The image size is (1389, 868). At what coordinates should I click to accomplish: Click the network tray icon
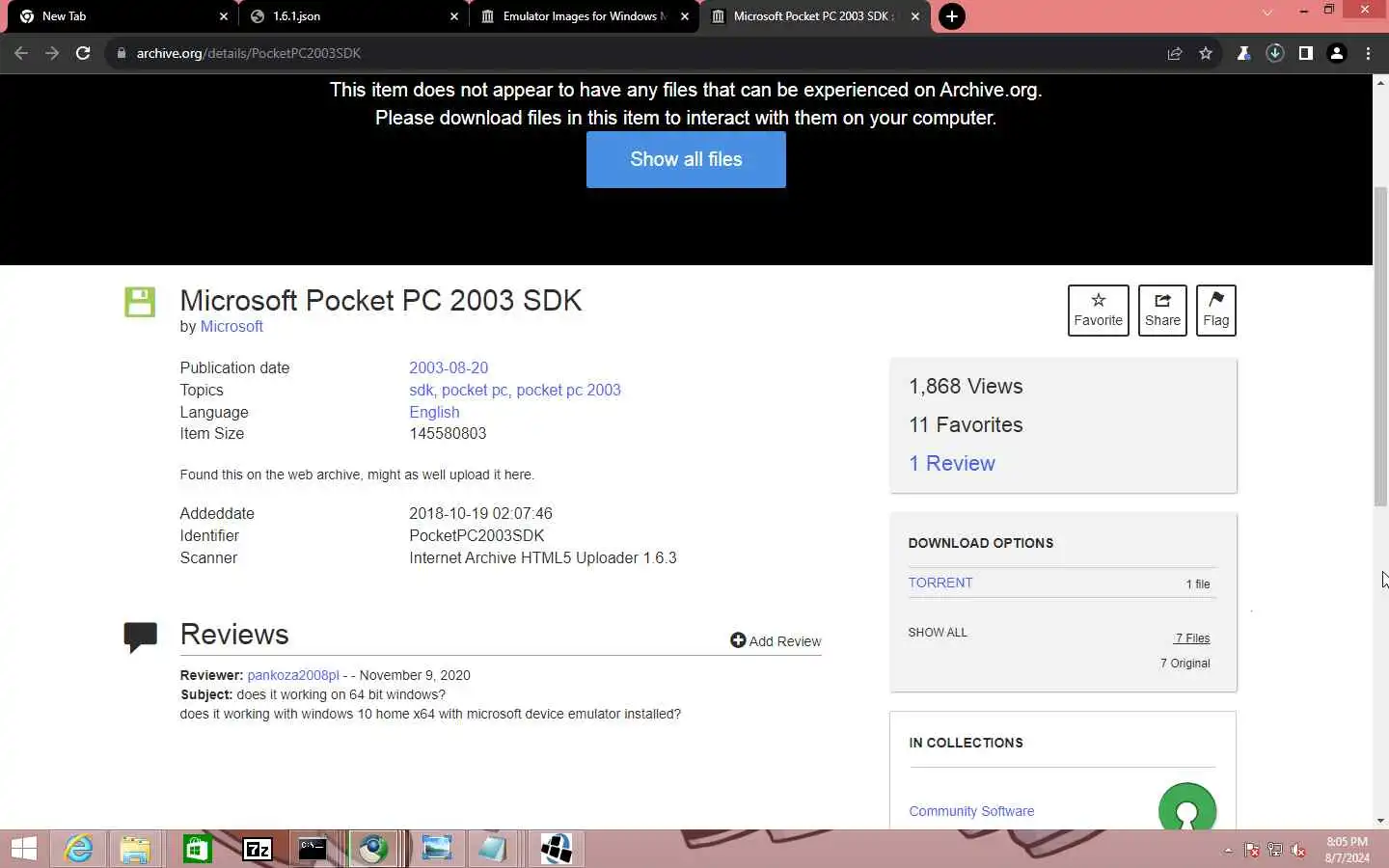(1275, 851)
